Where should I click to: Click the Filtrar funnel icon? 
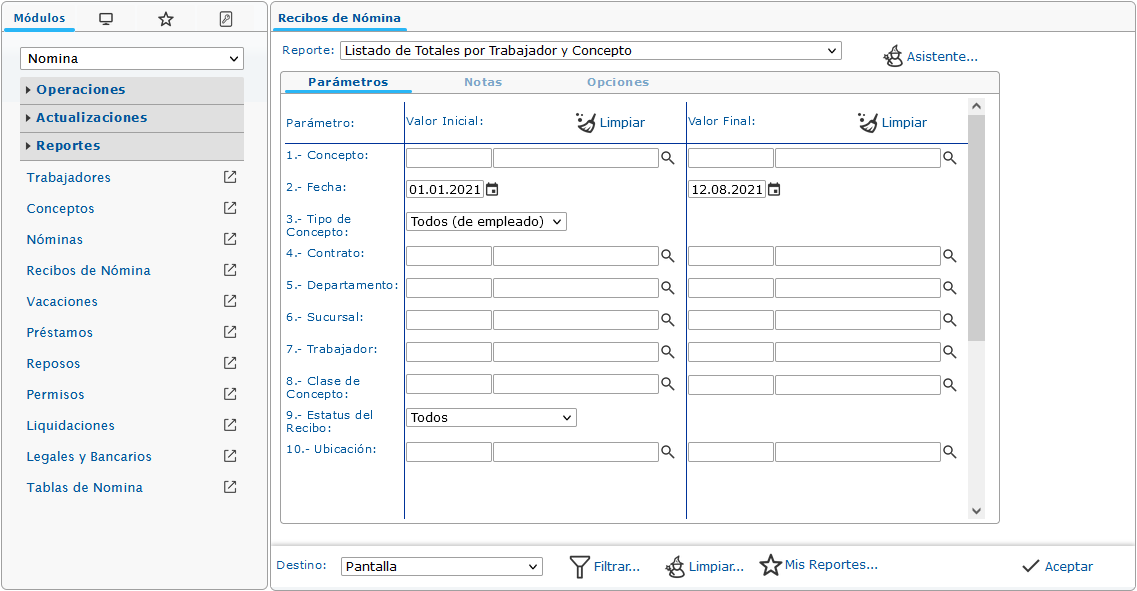580,567
